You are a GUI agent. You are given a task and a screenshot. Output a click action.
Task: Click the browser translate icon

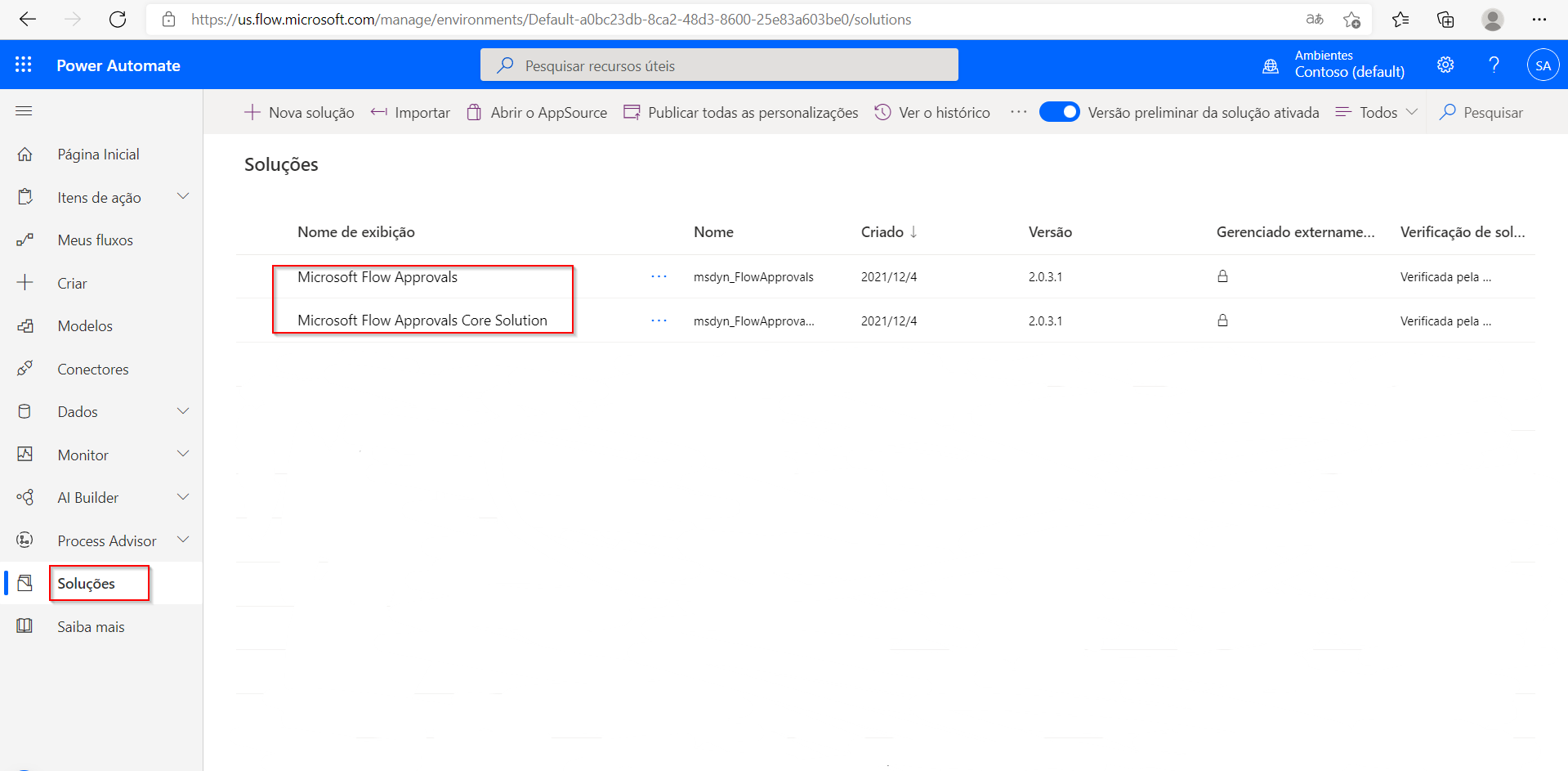point(1315,20)
